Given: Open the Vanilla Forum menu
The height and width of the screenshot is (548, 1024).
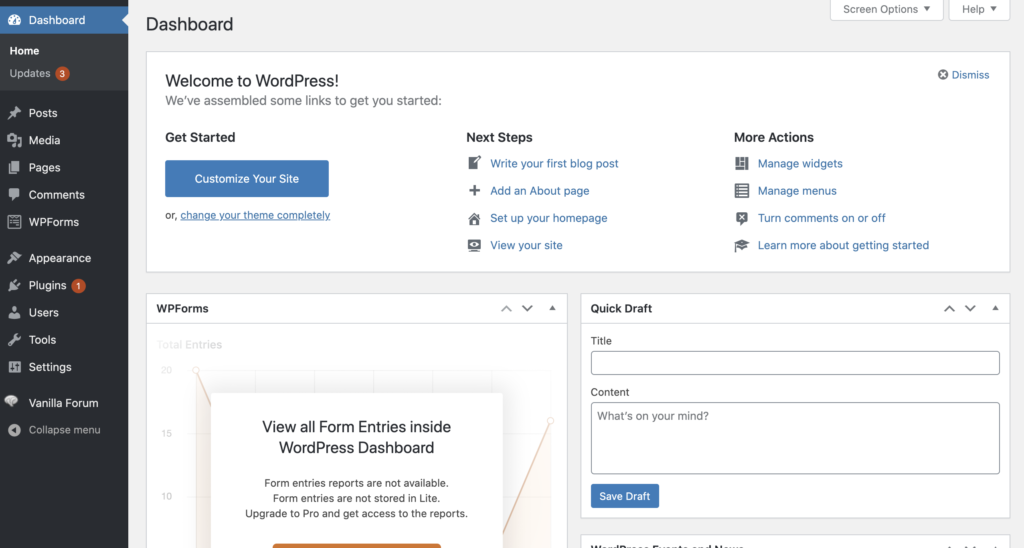Looking at the screenshot, I should tap(64, 403).
